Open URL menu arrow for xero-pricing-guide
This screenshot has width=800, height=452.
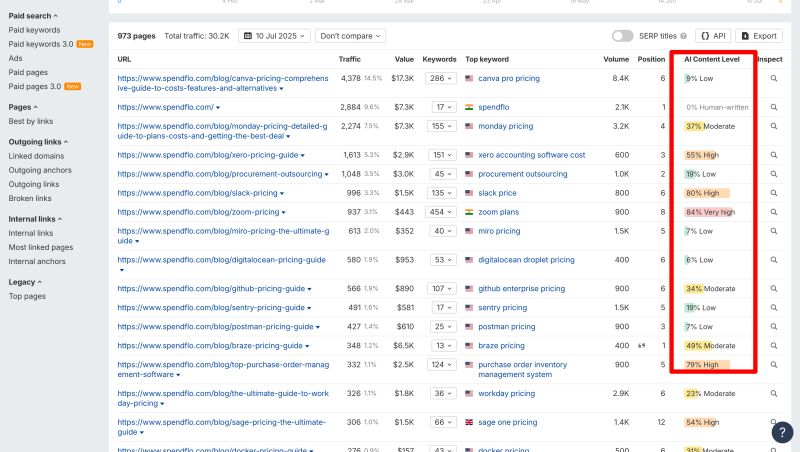pos(303,156)
